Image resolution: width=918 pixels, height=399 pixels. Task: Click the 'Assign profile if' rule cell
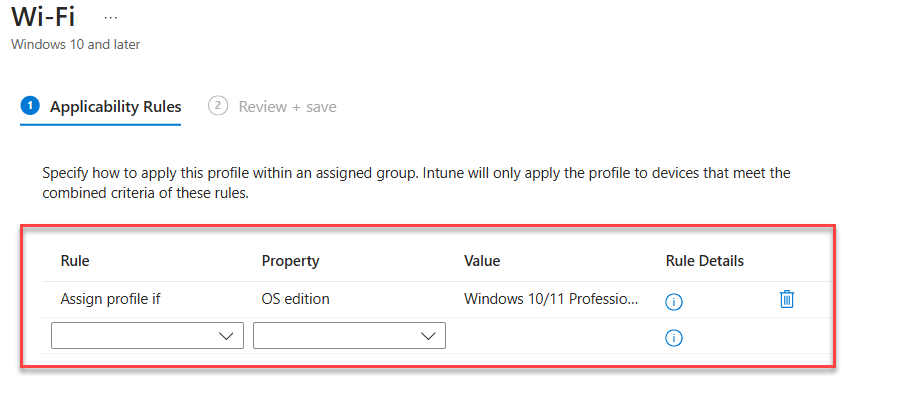point(110,299)
